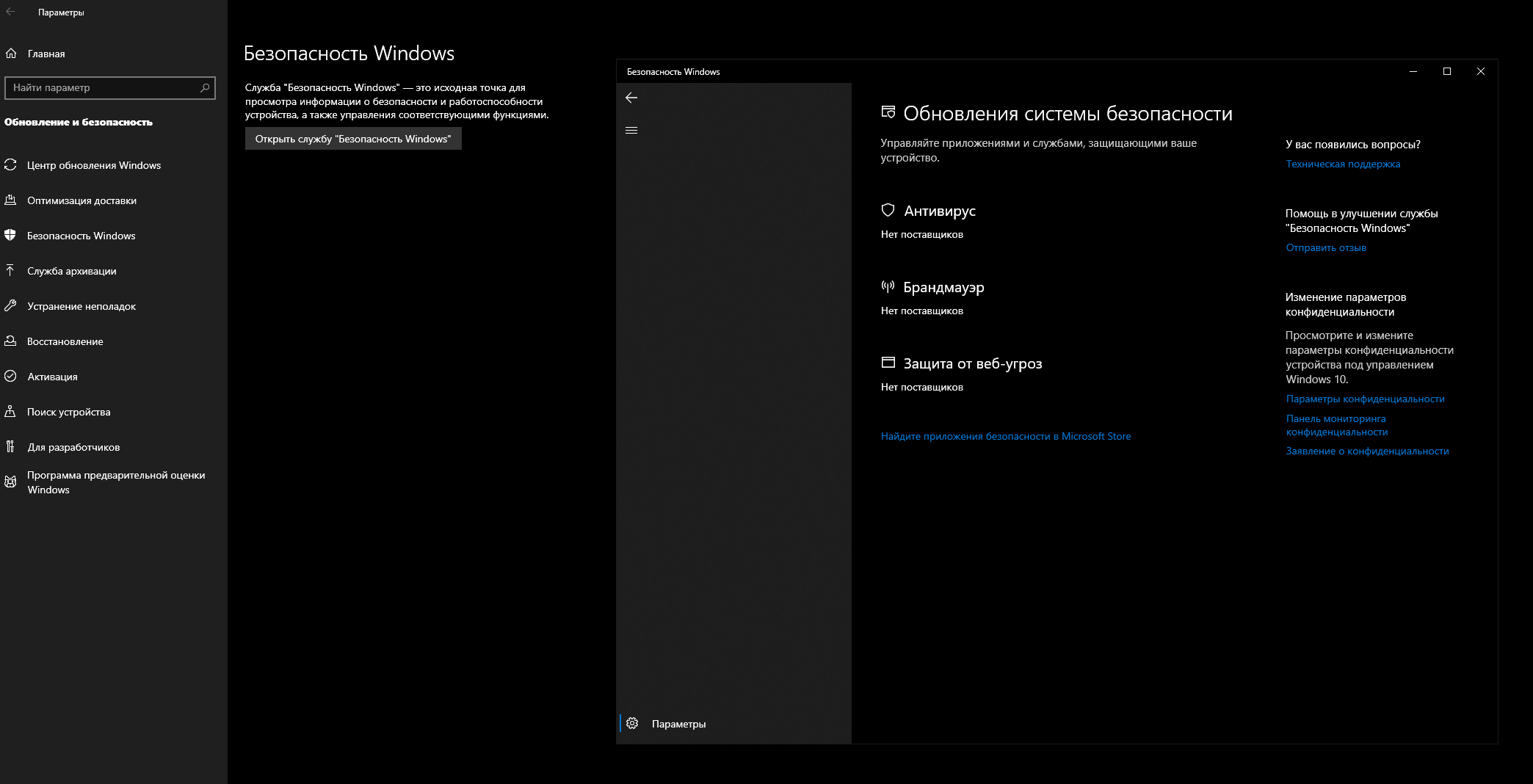Viewport: 1533px width, 784px height.
Task: Click the Антивирус heading
Action: (940, 211)
